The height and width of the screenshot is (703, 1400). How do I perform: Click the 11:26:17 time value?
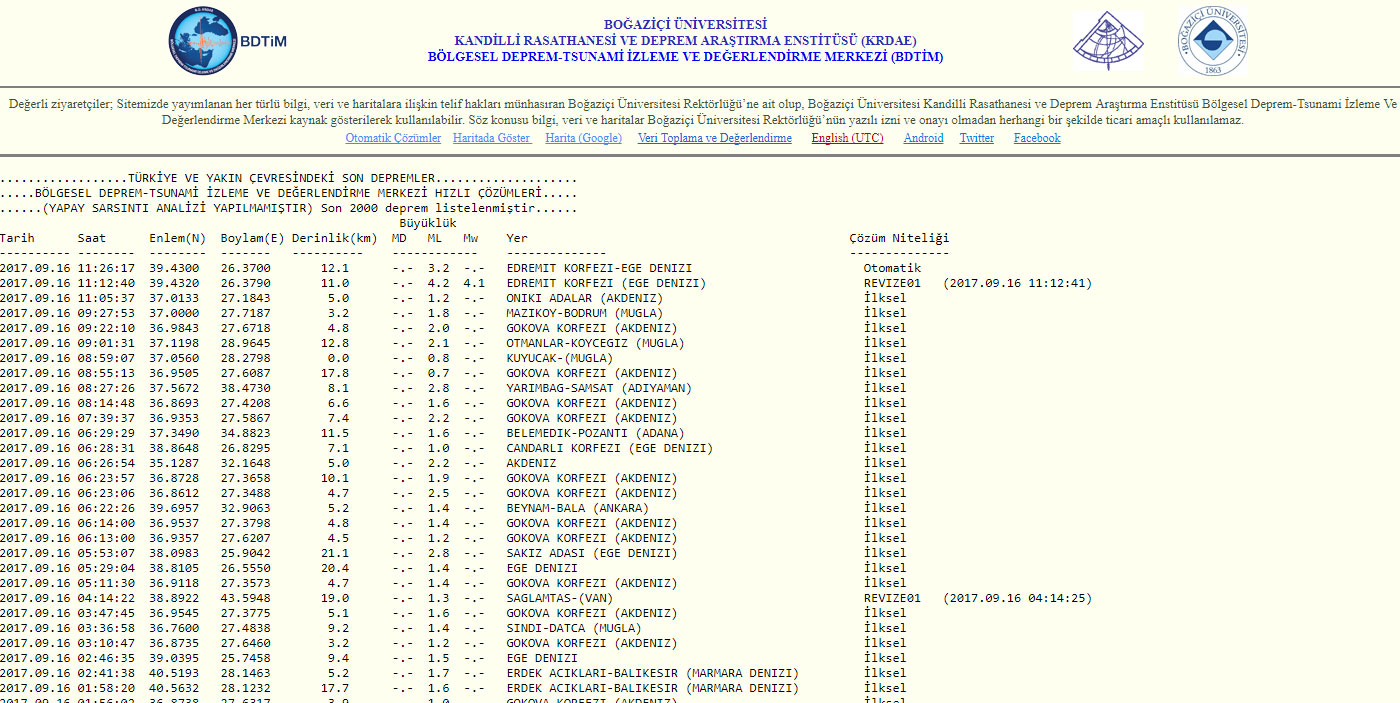tap(106, 268)
